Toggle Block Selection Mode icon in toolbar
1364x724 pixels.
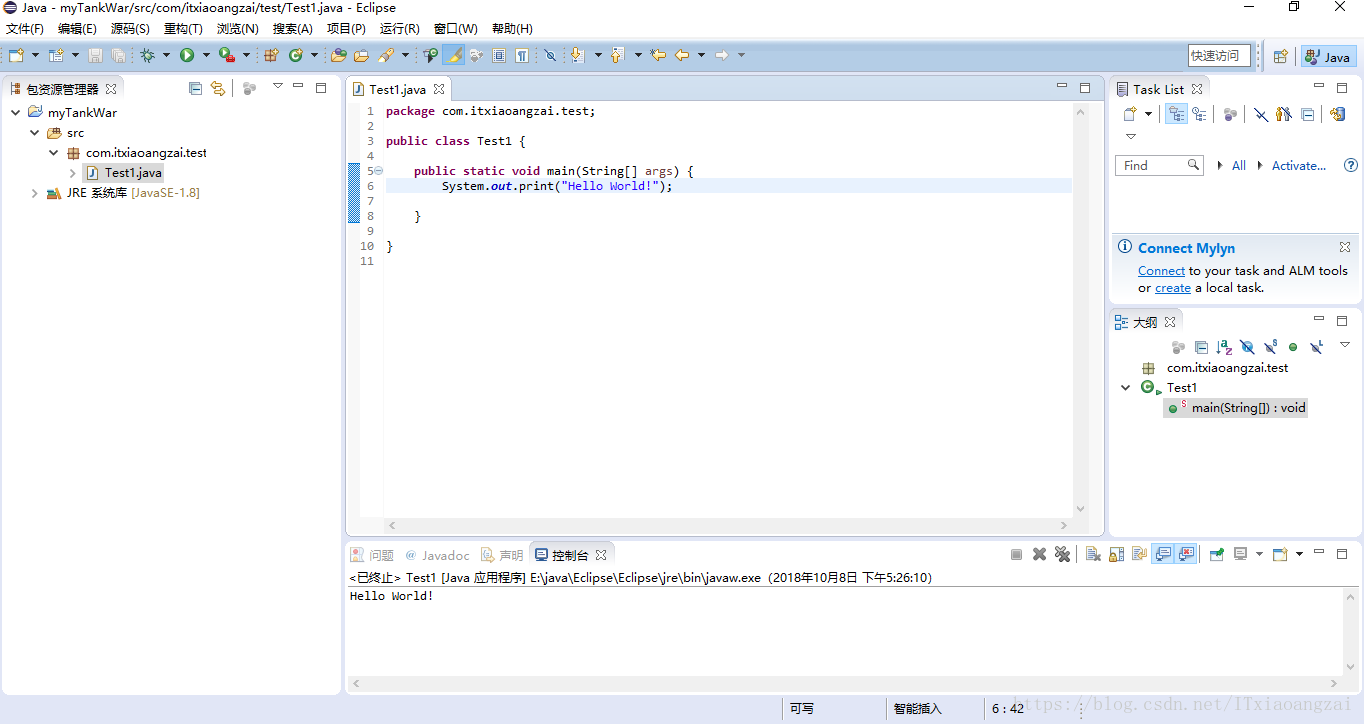[x=499, y=56]
